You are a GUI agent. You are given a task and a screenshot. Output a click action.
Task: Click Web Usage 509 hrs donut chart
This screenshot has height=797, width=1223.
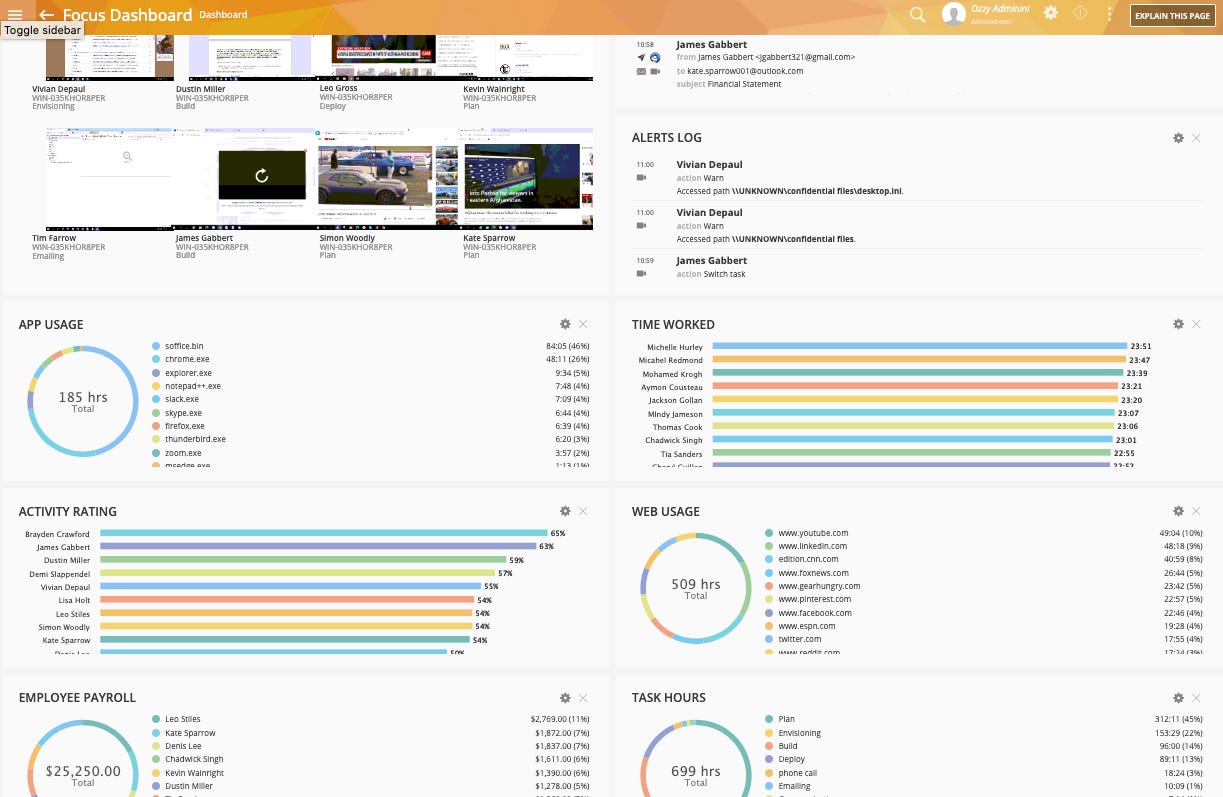pyautogui.click(x=696, y=588)
